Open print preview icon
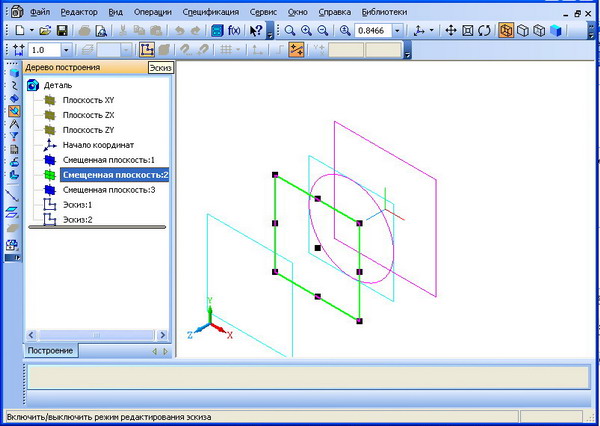This screenshot has width=600, height=426. pyautogui.click(x=101, y=30)
